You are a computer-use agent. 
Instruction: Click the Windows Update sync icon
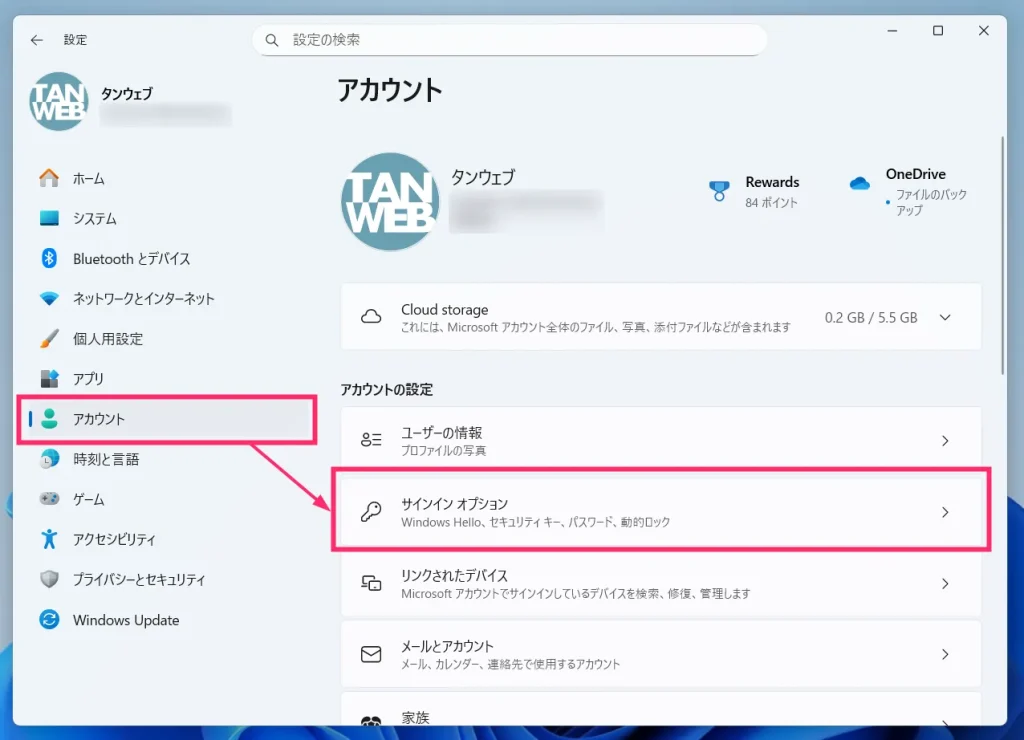point(49,619)
